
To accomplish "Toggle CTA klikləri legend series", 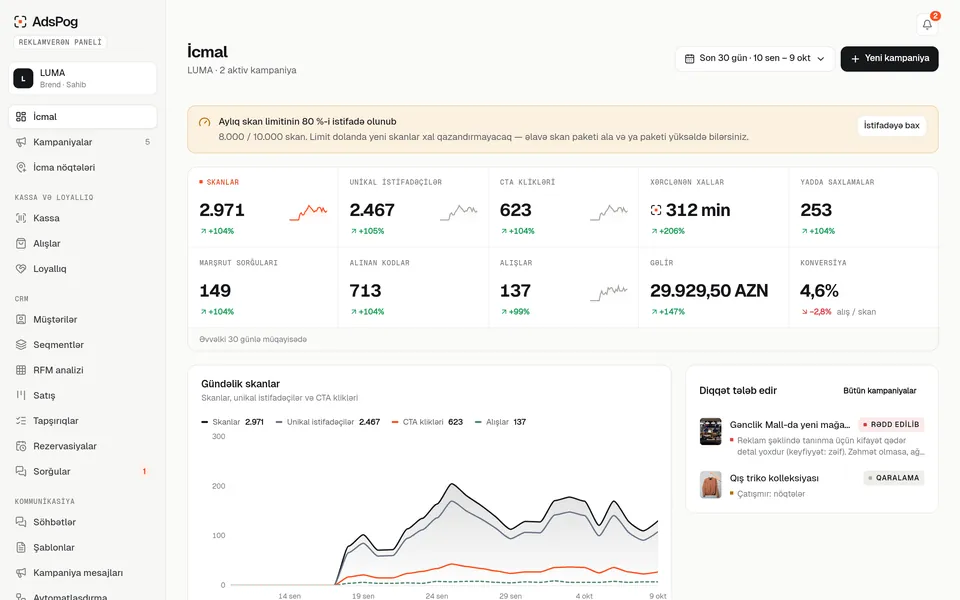I will tap(427, 422).
